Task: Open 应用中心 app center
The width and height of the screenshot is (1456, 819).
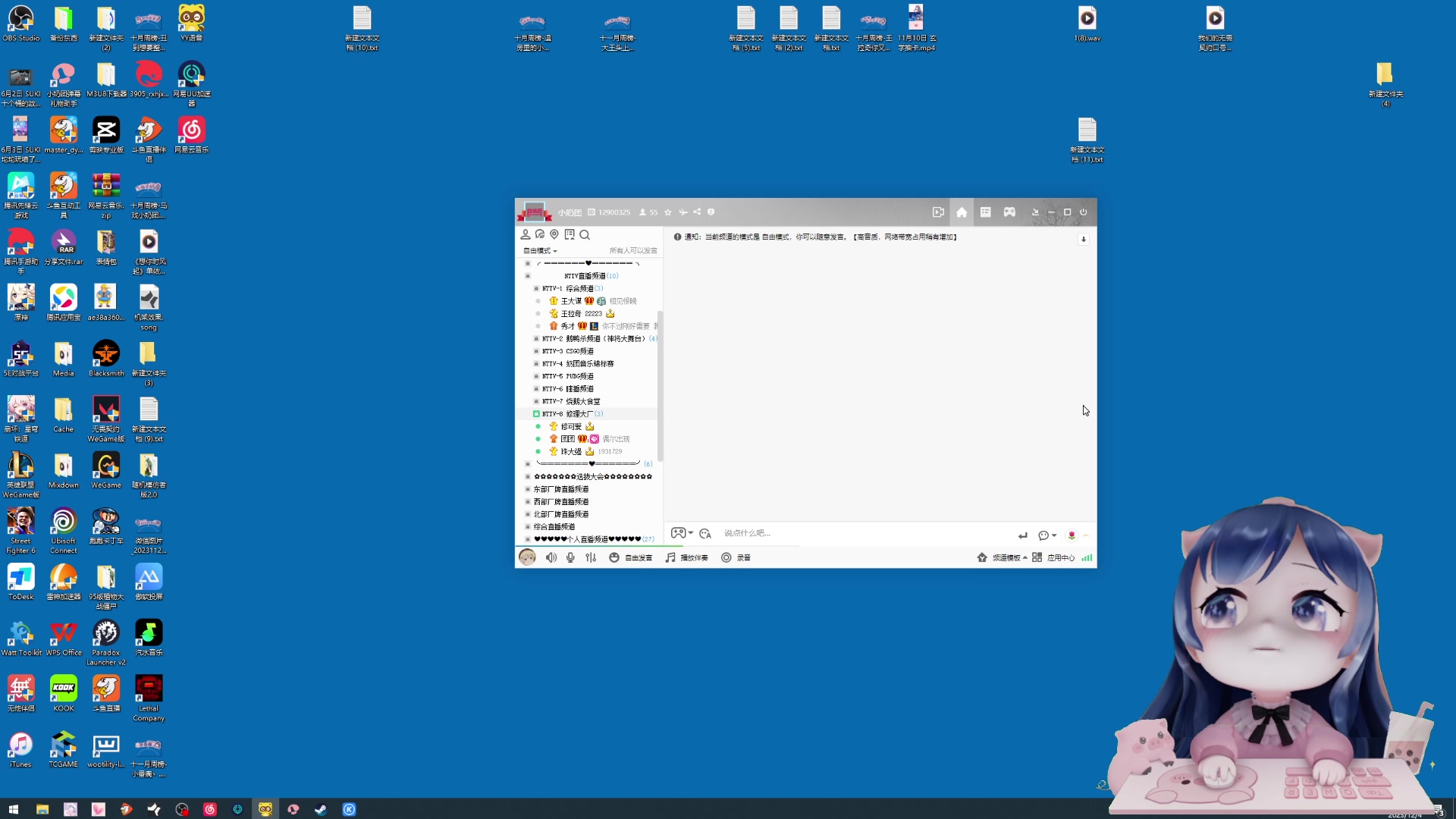Action: point(1053,557)
